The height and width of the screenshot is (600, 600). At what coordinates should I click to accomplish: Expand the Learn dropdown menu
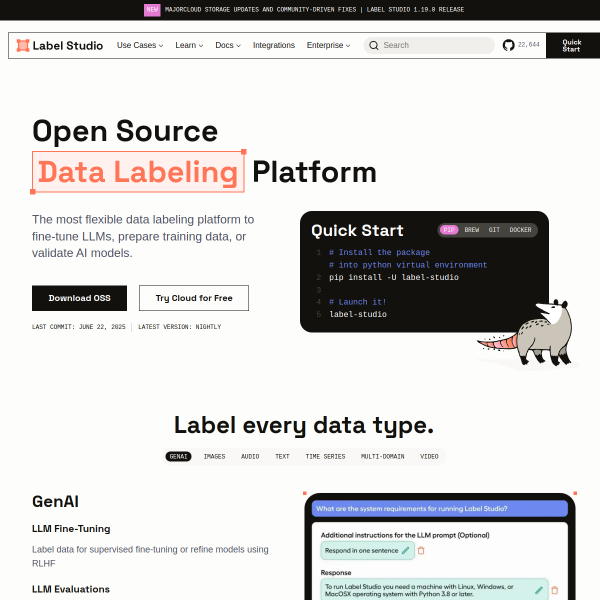point(189,45)
